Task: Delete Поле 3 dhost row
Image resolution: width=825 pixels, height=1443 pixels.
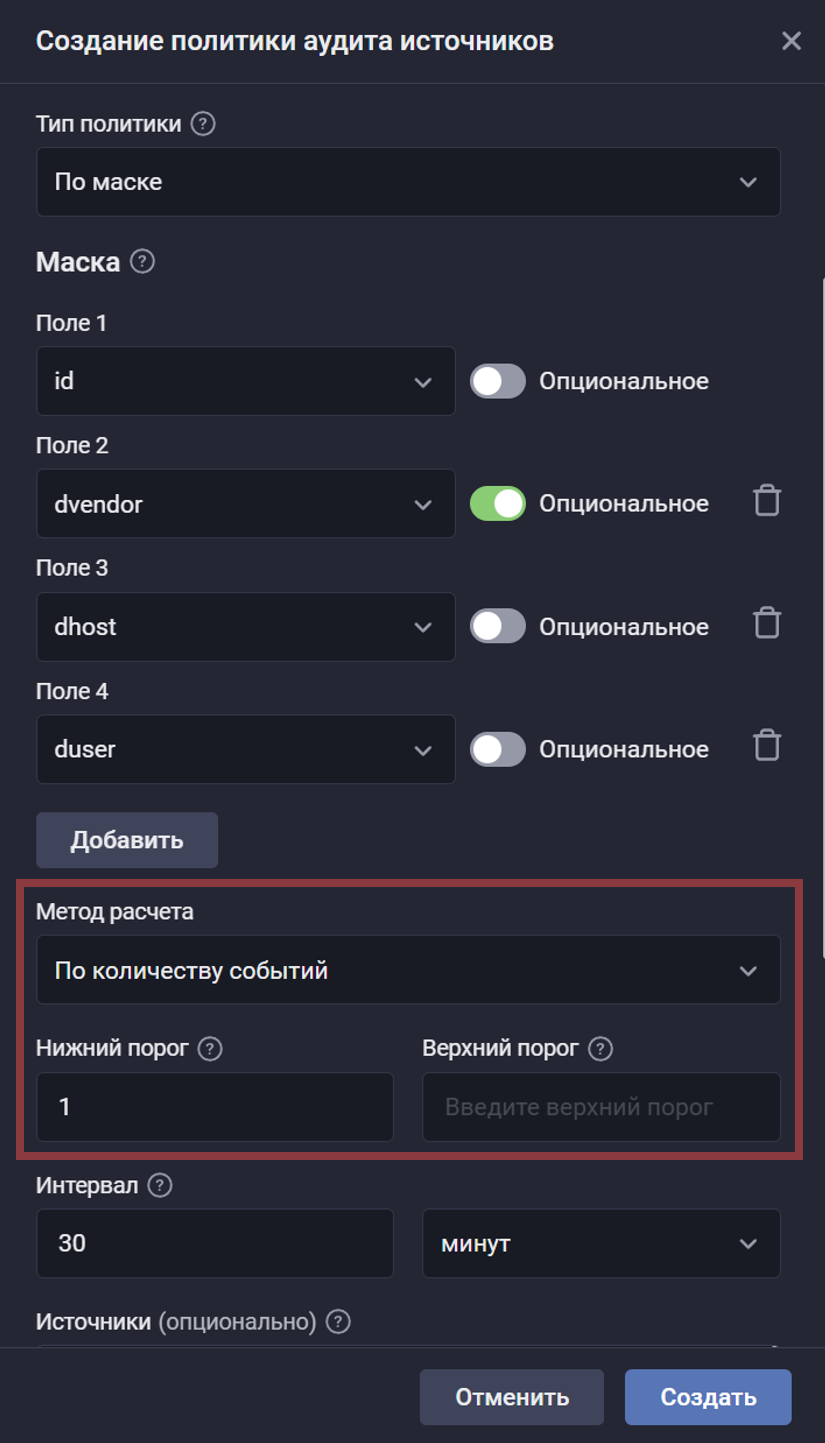Action: pyautogui.click(x=767, y=624)
